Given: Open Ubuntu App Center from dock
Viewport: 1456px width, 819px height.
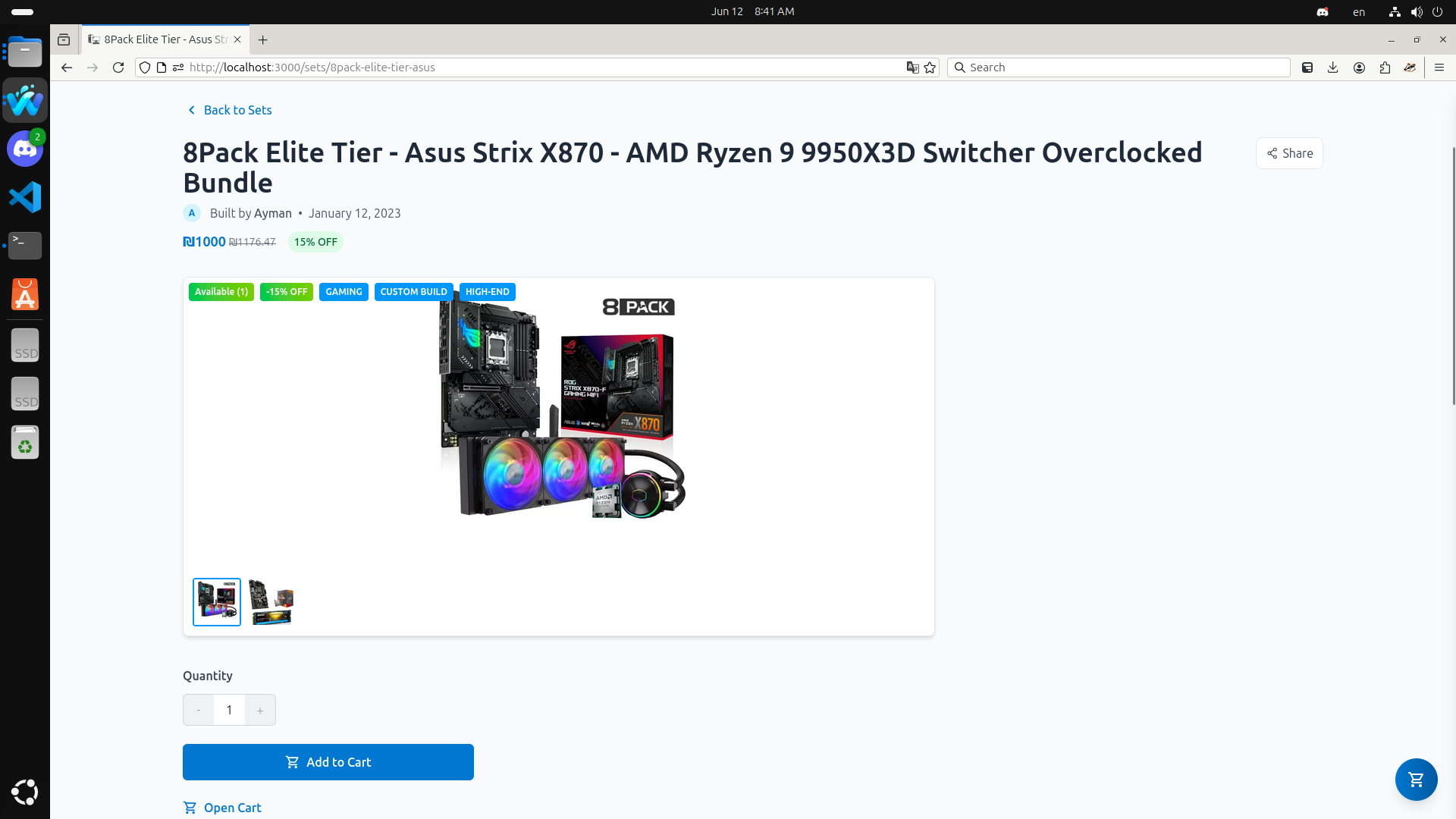Looking at the screenshot, I should click(x=25, y=294).
